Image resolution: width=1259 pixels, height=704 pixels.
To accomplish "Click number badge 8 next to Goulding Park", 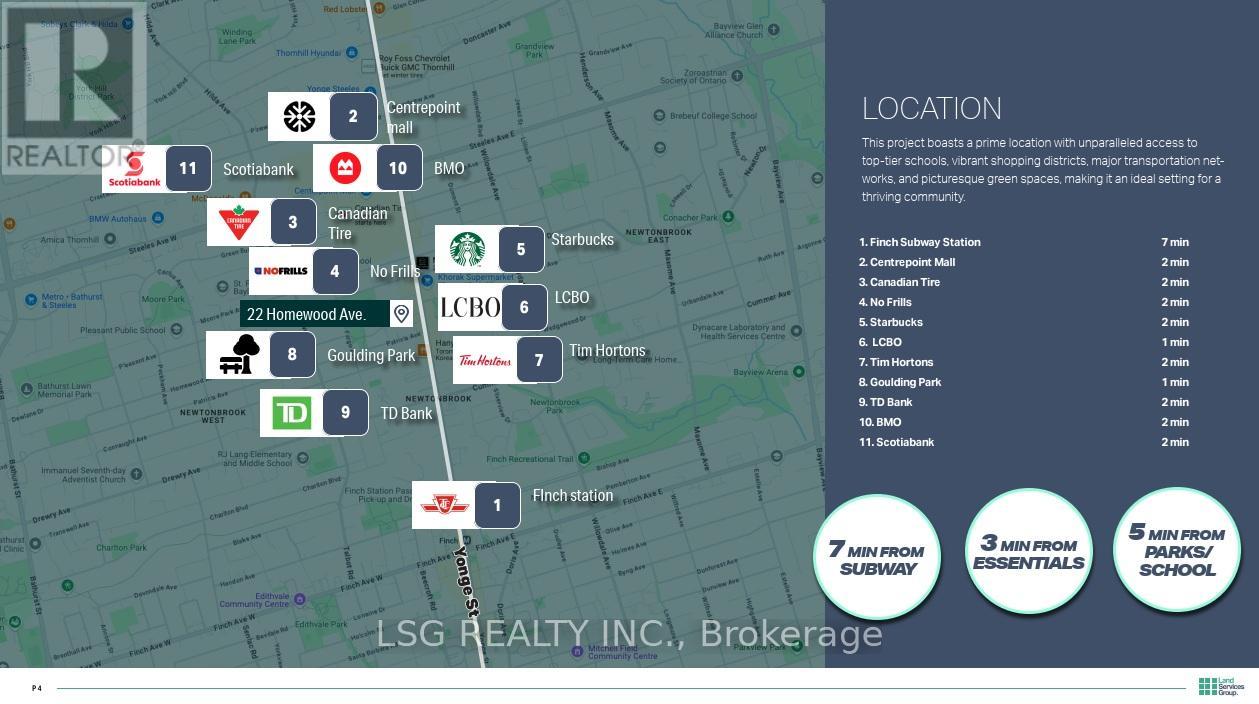I will pos(292,355).
